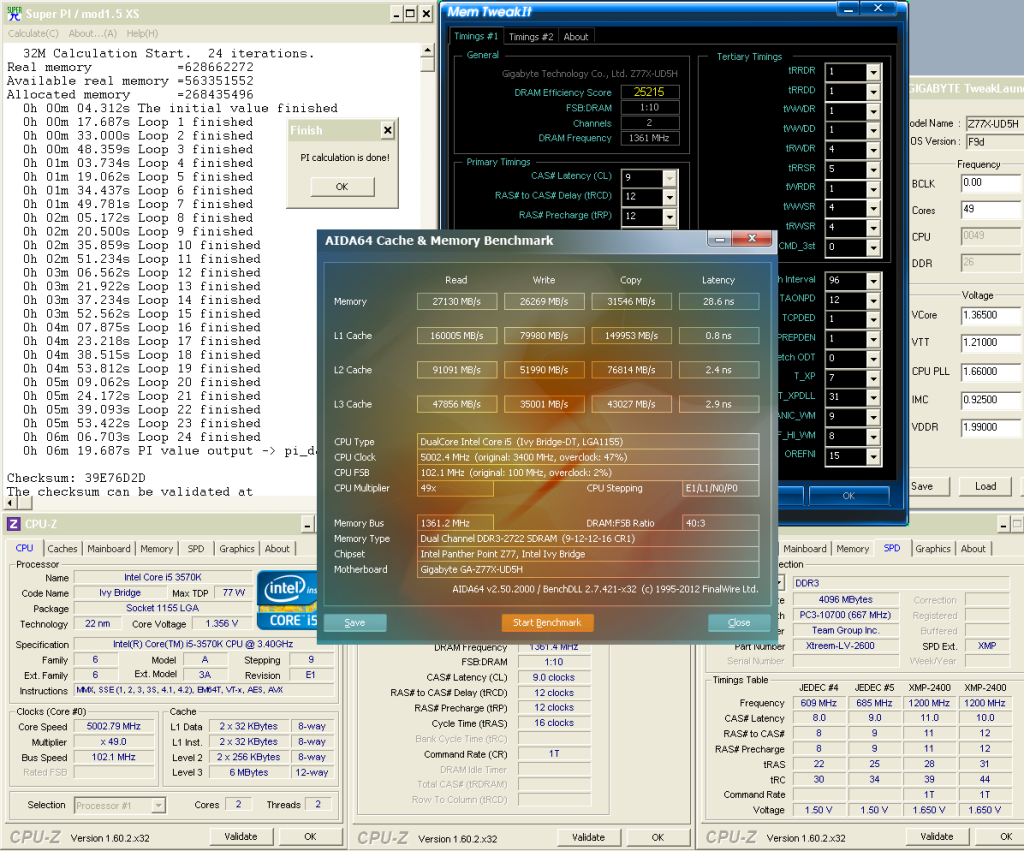Click OK in the Finish dialog

coord(341,186)
